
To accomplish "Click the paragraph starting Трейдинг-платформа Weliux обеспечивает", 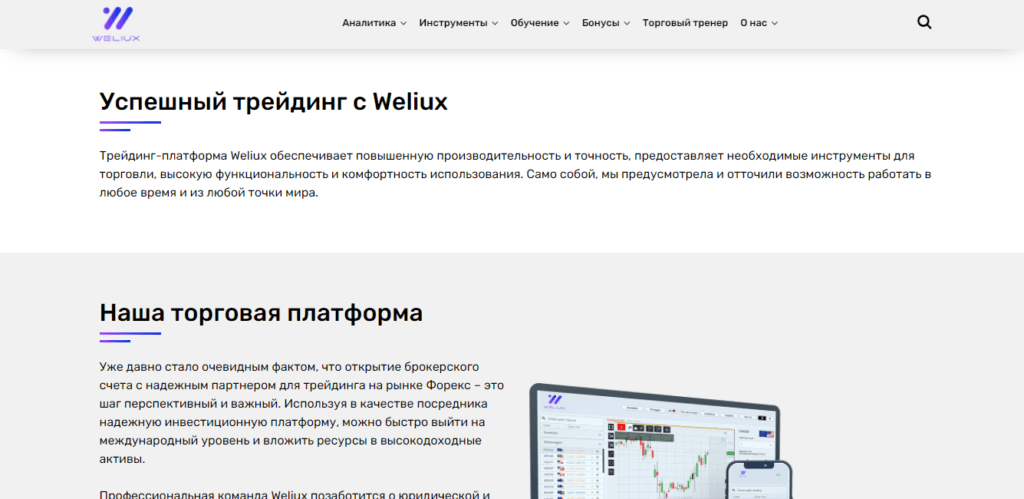I will pos(515,175).
